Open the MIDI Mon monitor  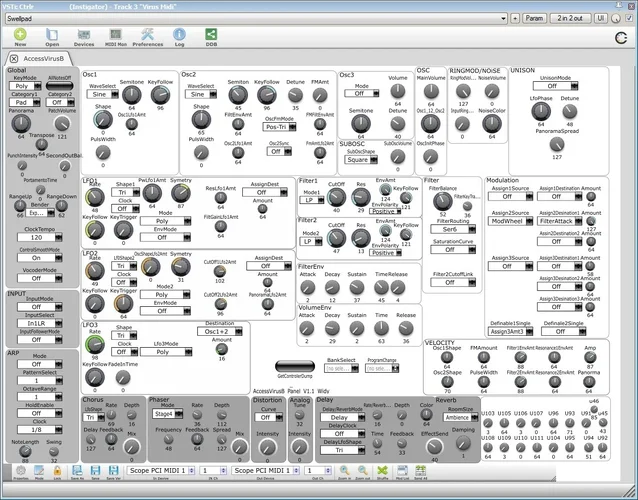[x=115, y=37]
